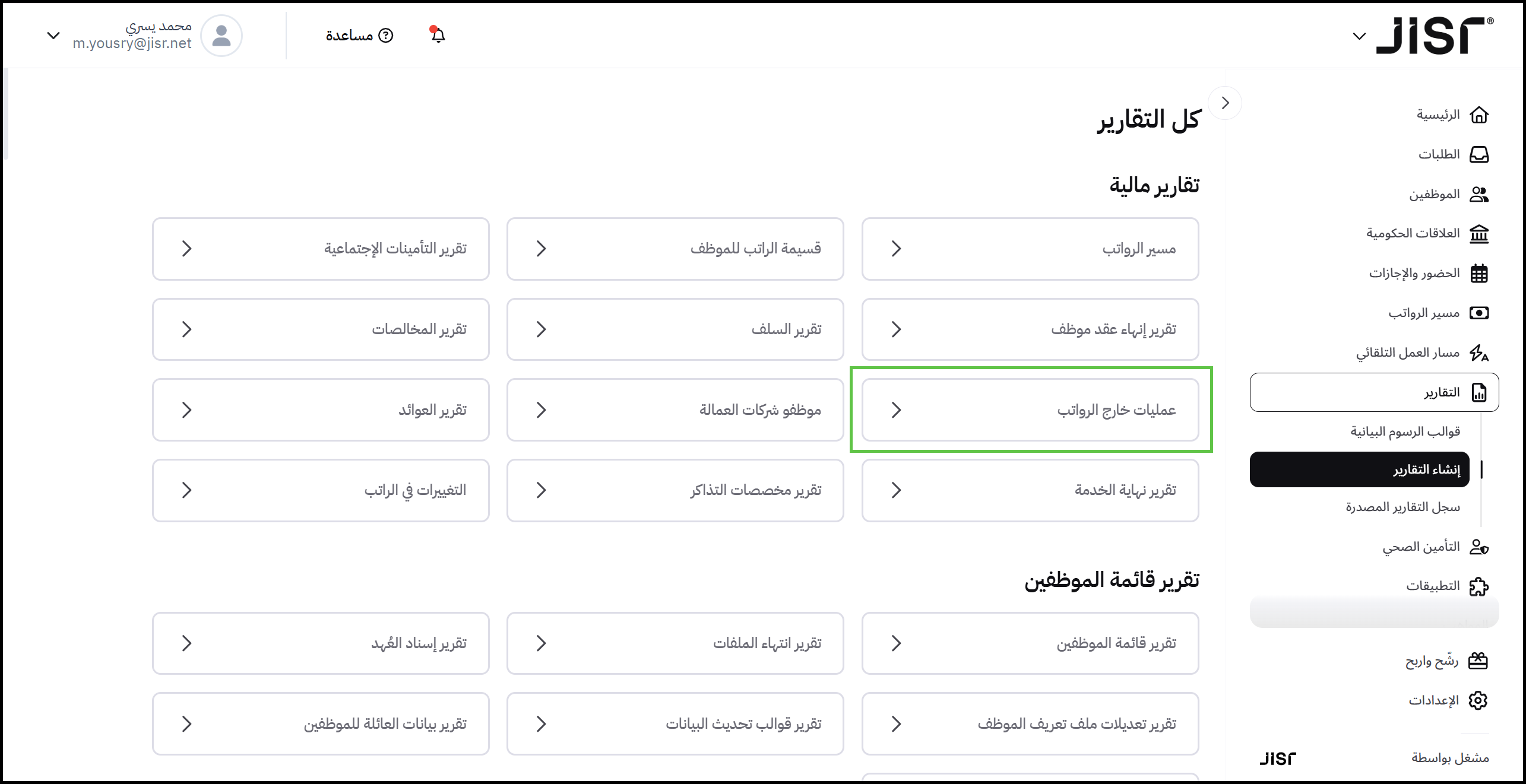Viewport: 1526px width, 784px height.
Task: Open the settings gear icon (الإعدادات)
Action: [1478, 700]
